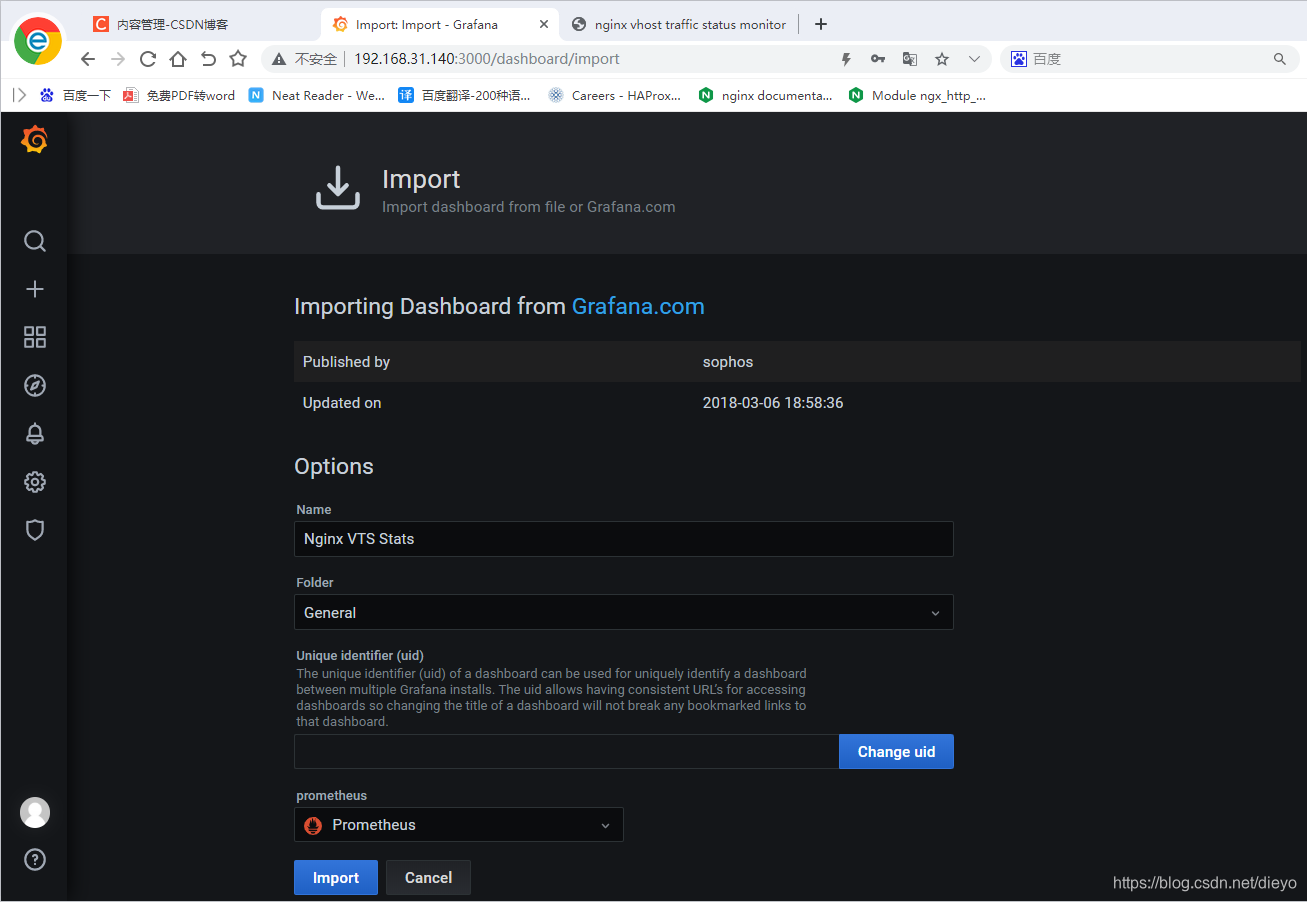The width and height of the screenshot is (1307, 902).
Task: Select the Import - Grafana tab
Action: click(x=440, y=24)
